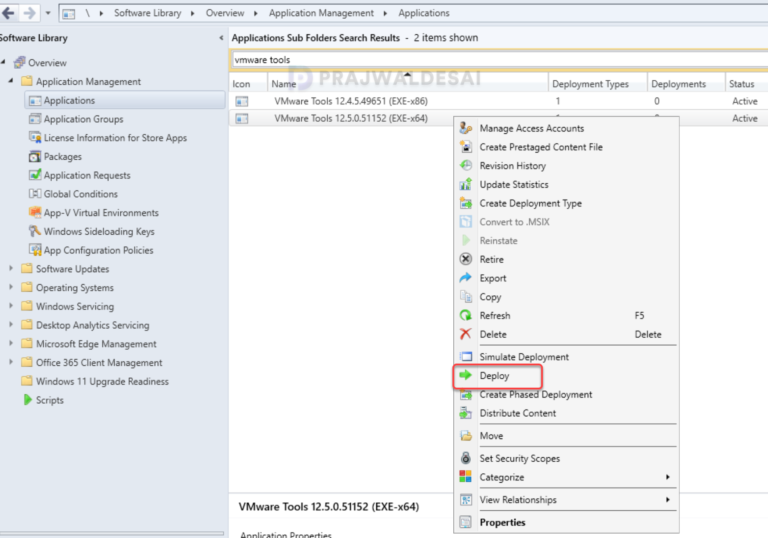
Task: Click icon of VMware Tools 12.4.5.49651 row
Action: 241,101
